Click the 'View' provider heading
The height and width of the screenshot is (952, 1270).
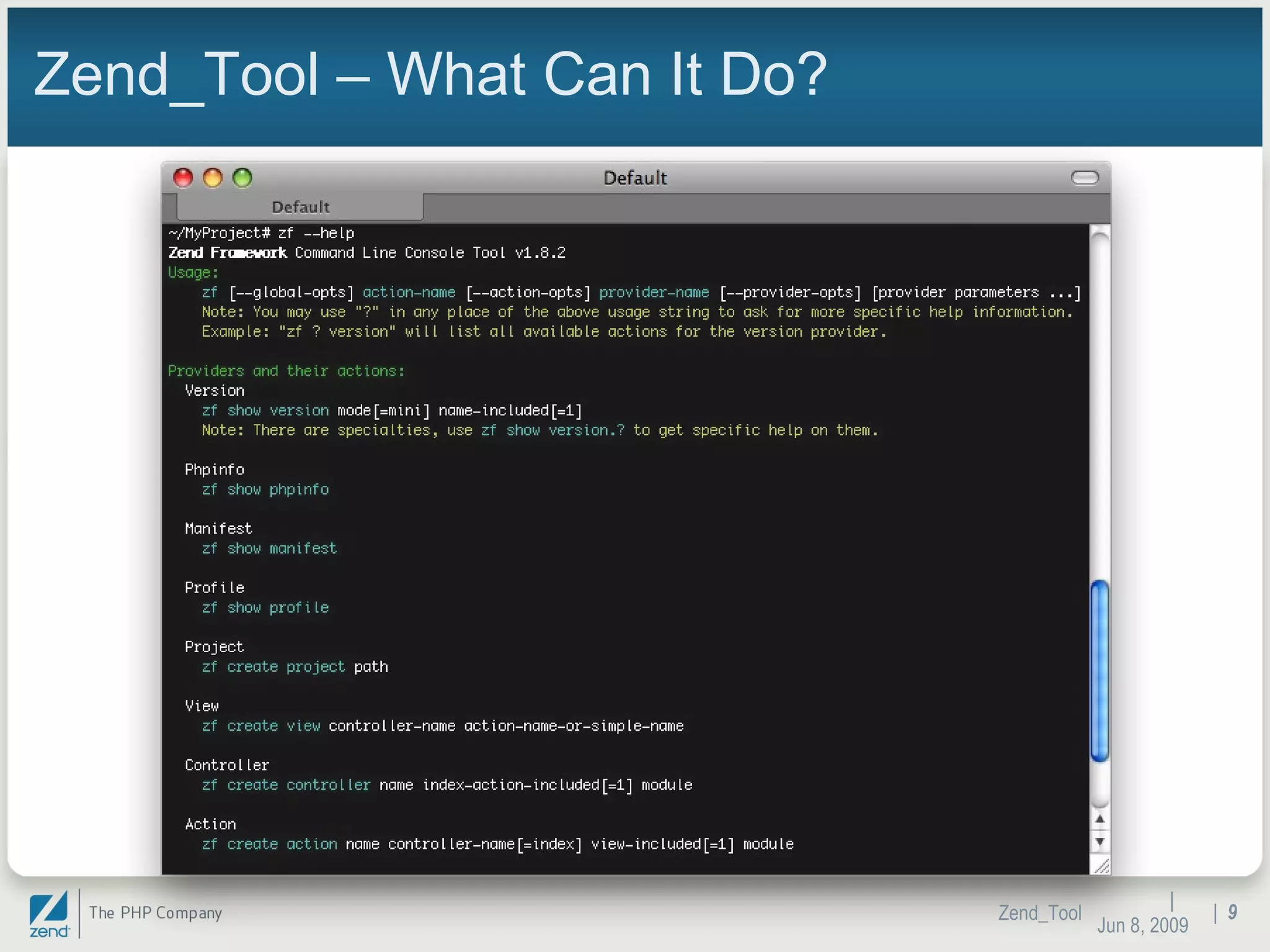tap(202, 706)
